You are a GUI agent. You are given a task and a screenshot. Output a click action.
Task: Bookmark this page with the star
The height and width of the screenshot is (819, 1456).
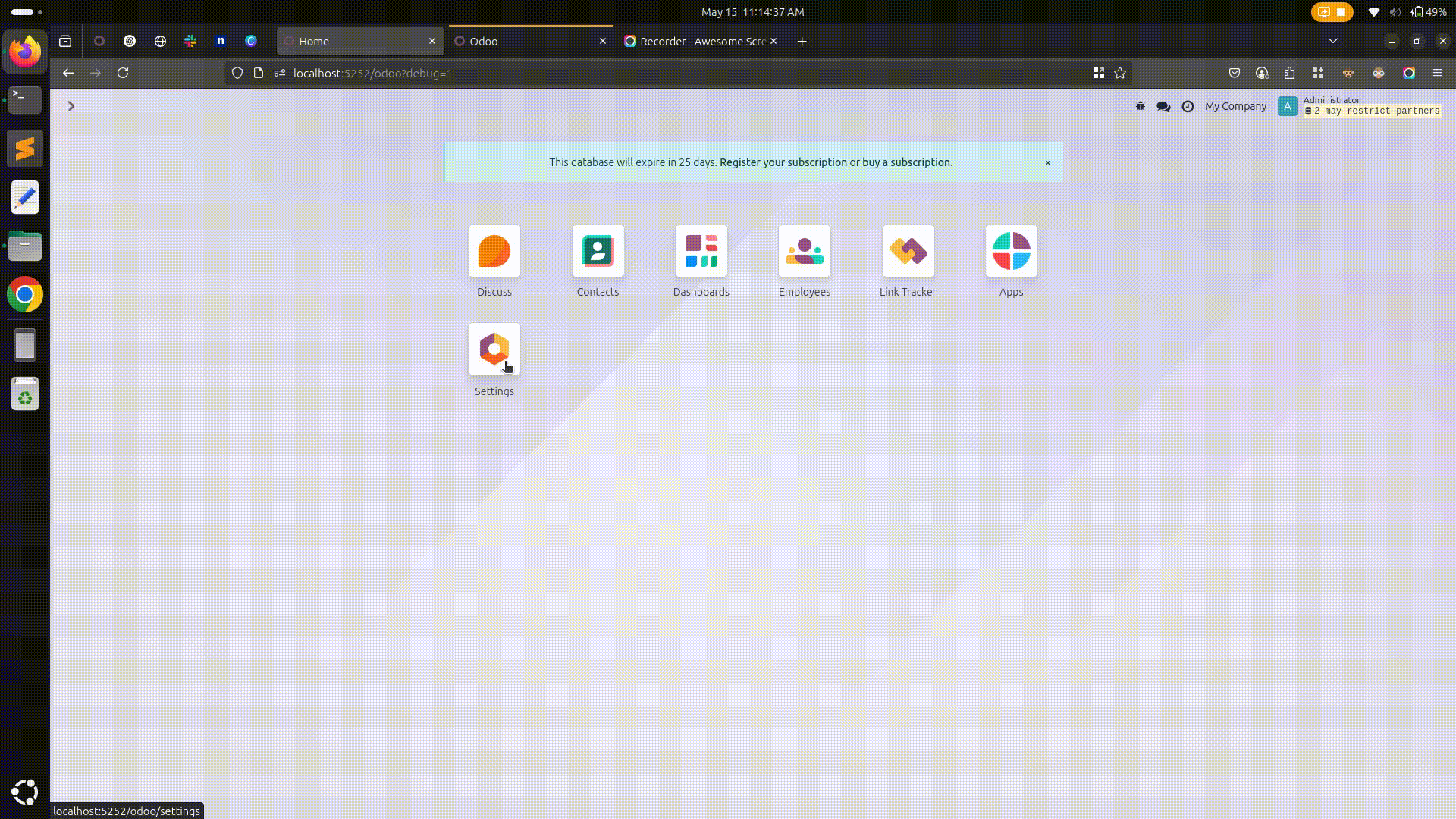click(x=1120, y=73)
